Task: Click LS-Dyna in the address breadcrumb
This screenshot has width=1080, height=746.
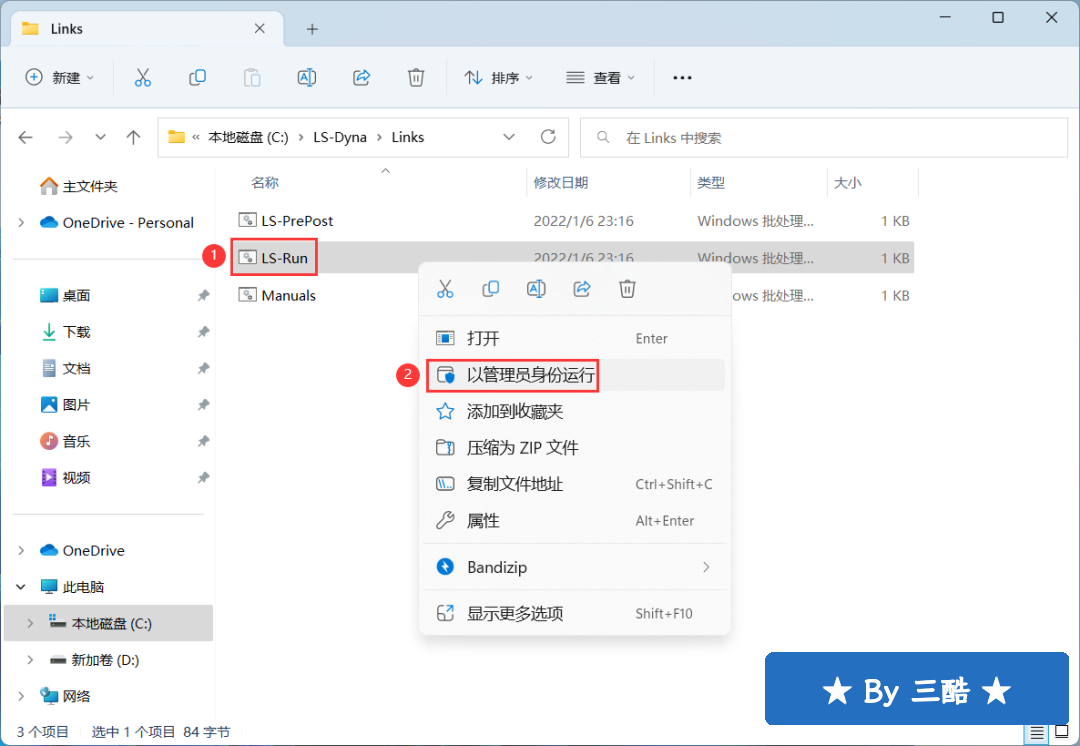Action: coord(340,137)
